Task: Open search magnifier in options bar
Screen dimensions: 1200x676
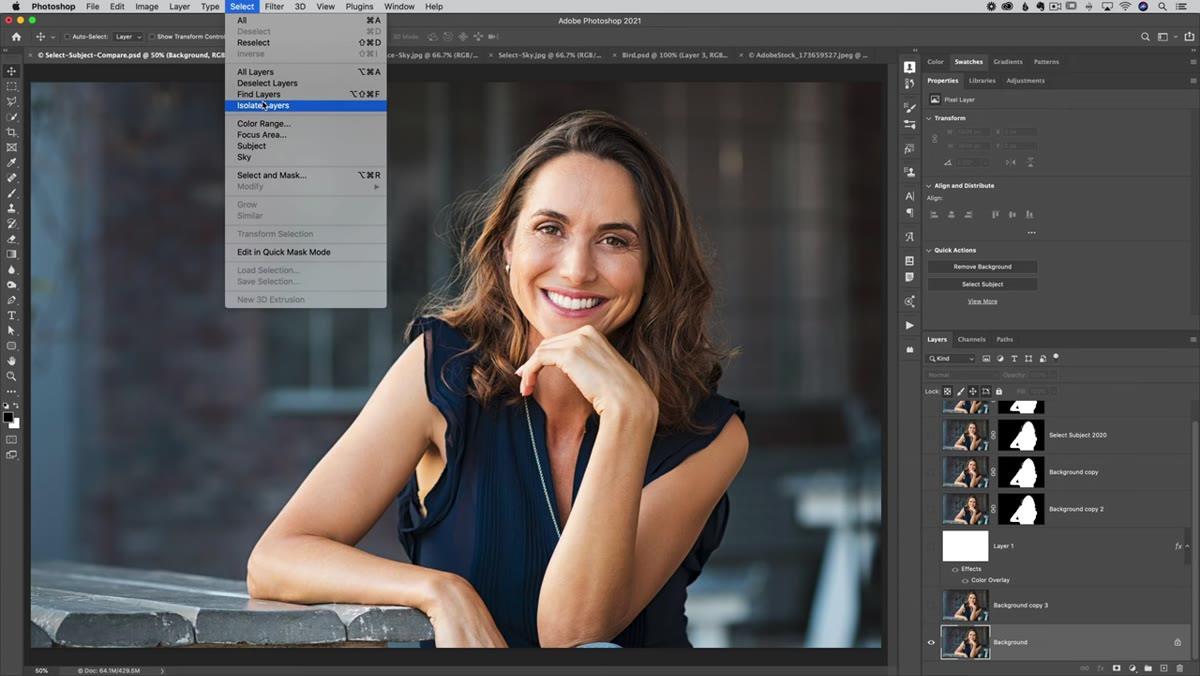Action: point(1145,37)
